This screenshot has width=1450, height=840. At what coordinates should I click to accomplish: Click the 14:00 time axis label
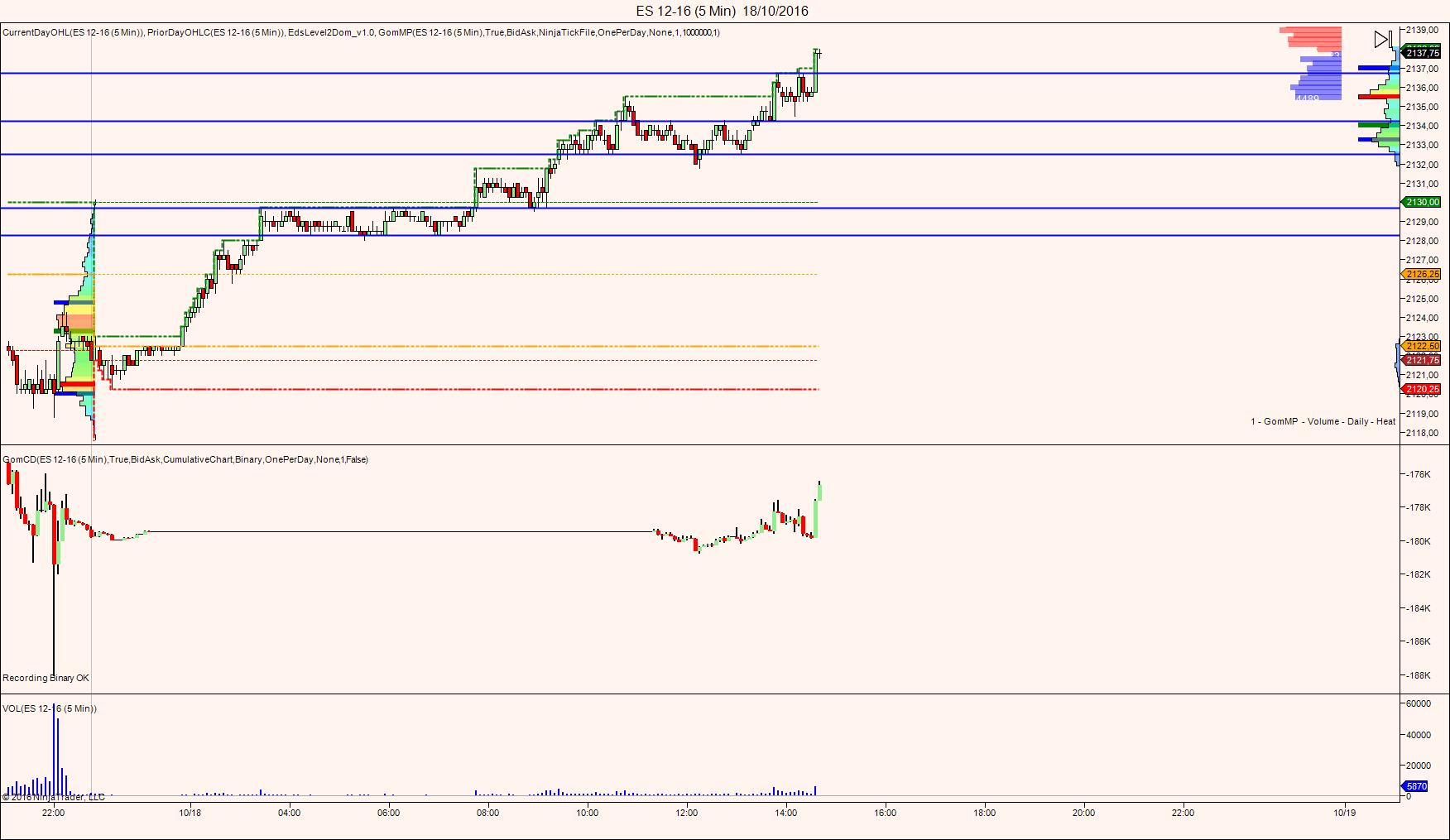(x=786, y=813)
